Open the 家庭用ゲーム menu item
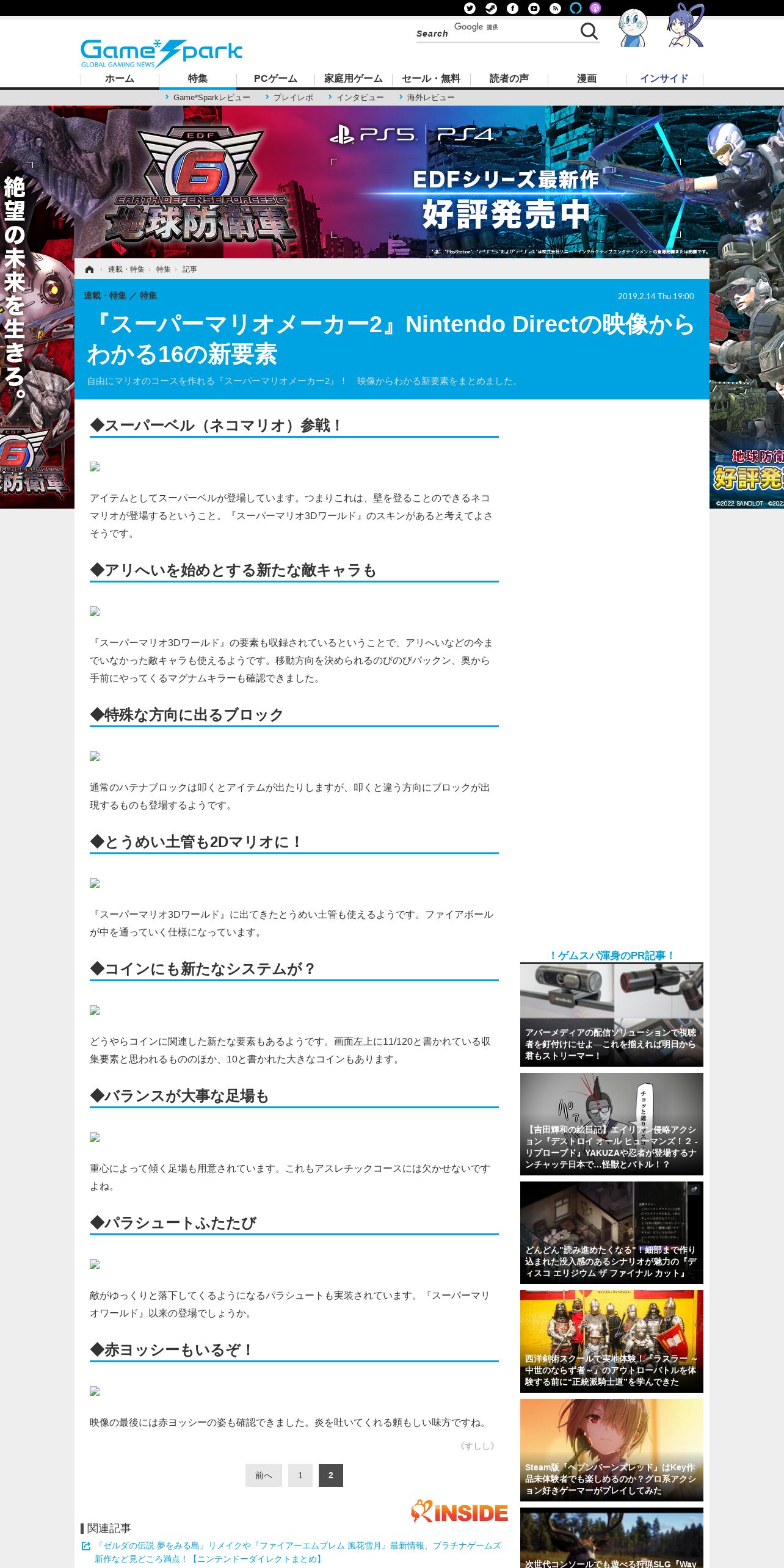Screen dimensions: 784x1568 pyautogui.click(x=354, y=79)
